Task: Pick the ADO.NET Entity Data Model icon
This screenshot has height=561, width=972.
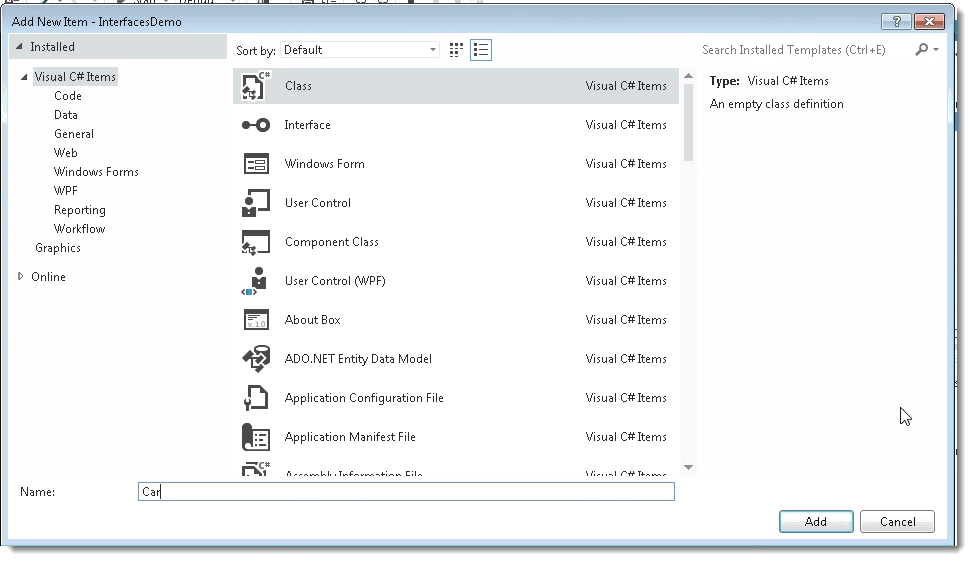Action: [x=256, y=359]
